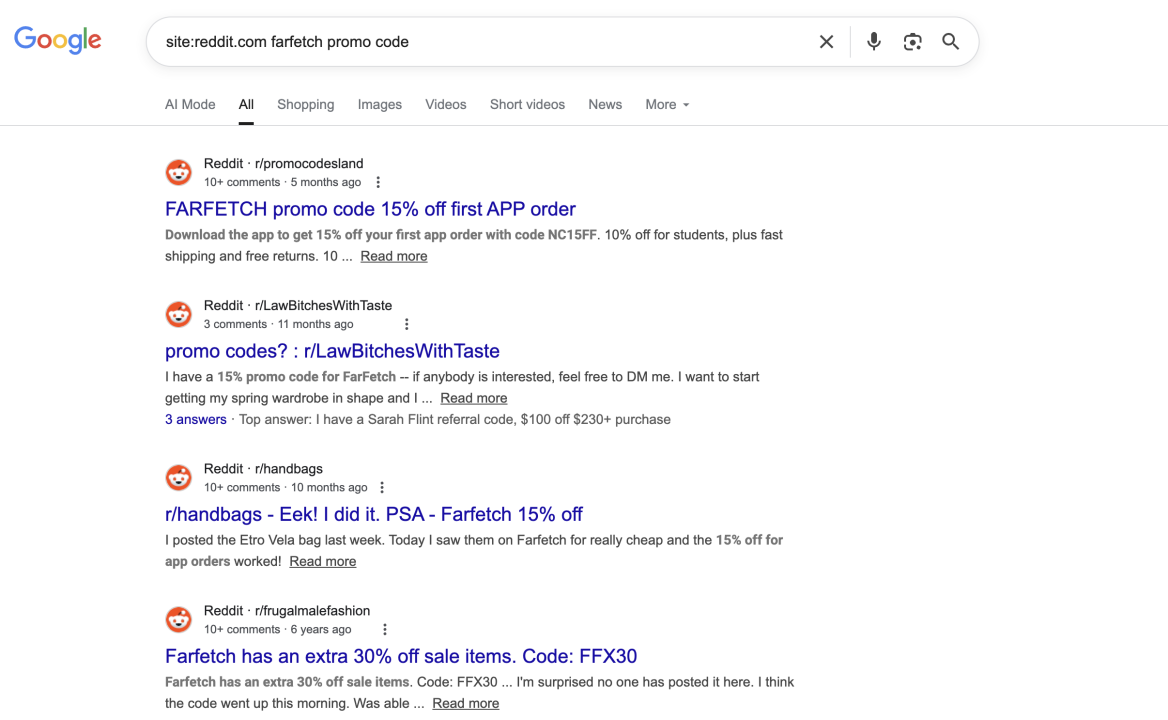The image size is (1168, 720).
Task: Click the microphone icon for voice search
Action: 873,41
